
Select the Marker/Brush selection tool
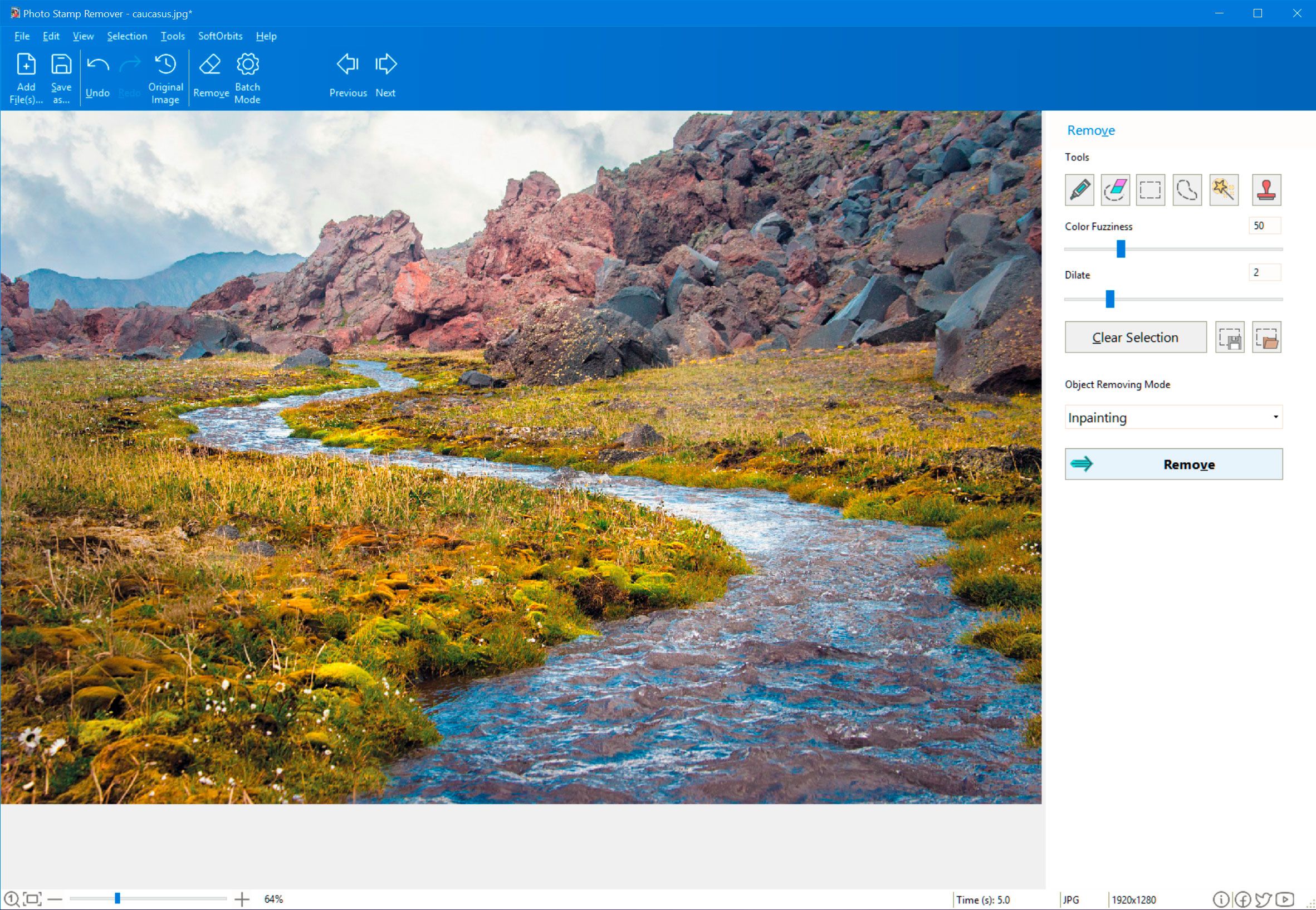coord(1079,188)
